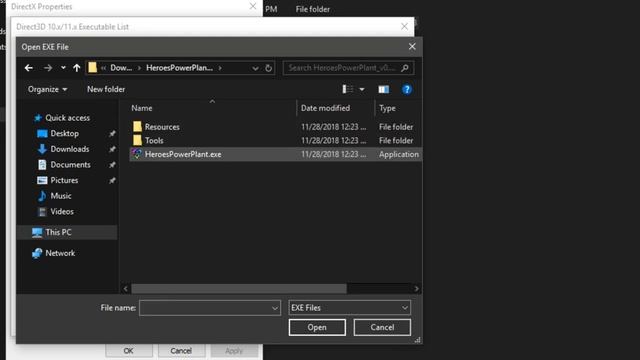640x360 pixels.
Task: Expand the chevron after HeroesPowerPlan... breadcrumb
Action: pyautogui.click(x=220, y=68)
